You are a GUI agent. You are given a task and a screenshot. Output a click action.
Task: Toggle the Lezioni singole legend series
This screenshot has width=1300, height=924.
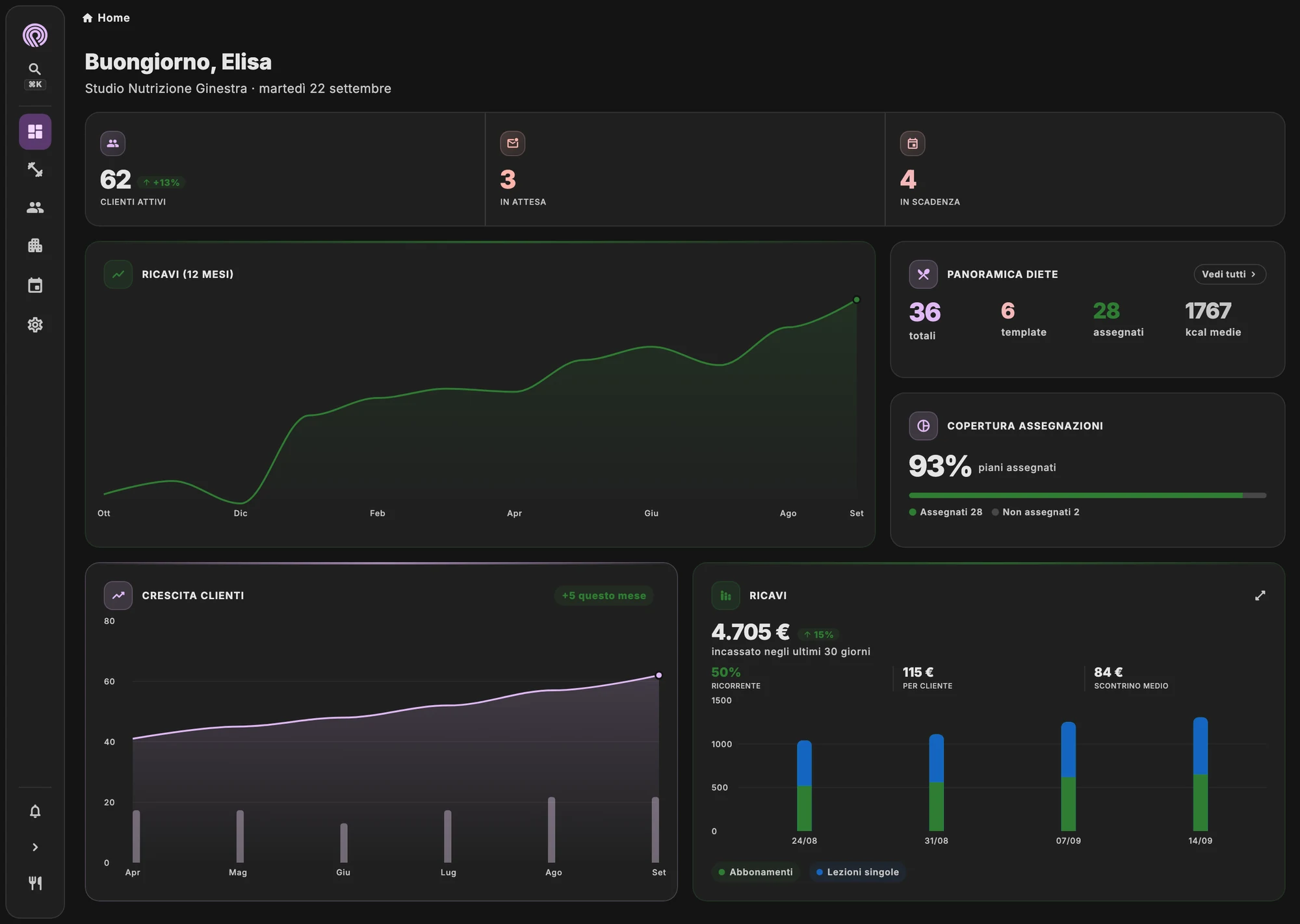click(857, 872)
